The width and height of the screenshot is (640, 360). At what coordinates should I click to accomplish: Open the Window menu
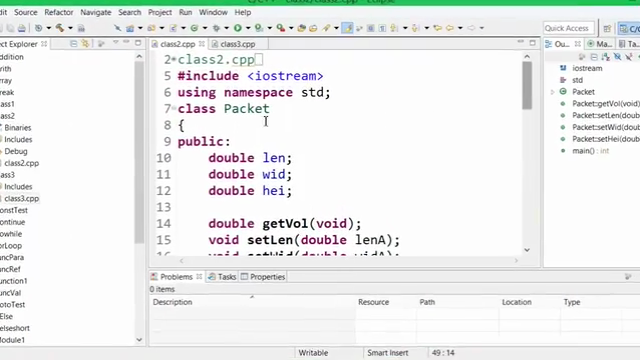click(213, 12)
